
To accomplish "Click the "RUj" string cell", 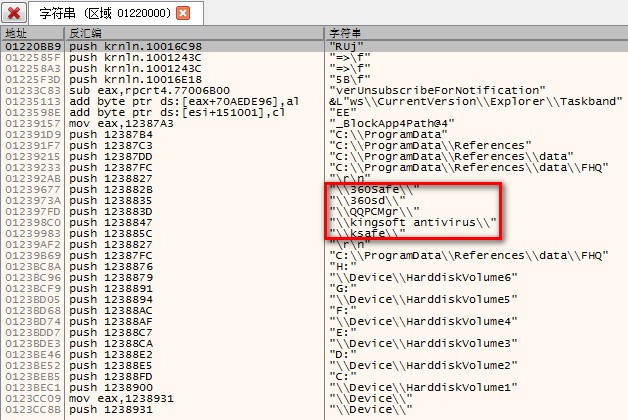I will coord(346,46).
